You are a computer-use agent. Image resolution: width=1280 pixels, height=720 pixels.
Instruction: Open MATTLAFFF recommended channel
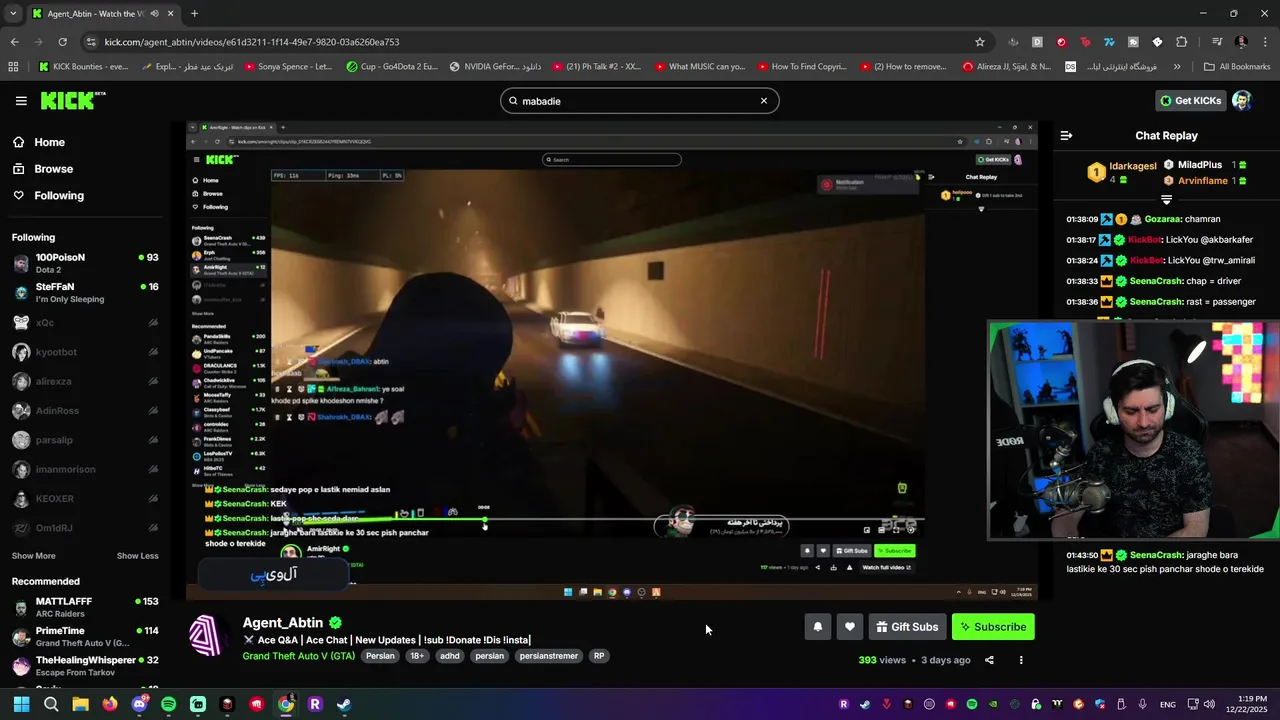point(84,607)
